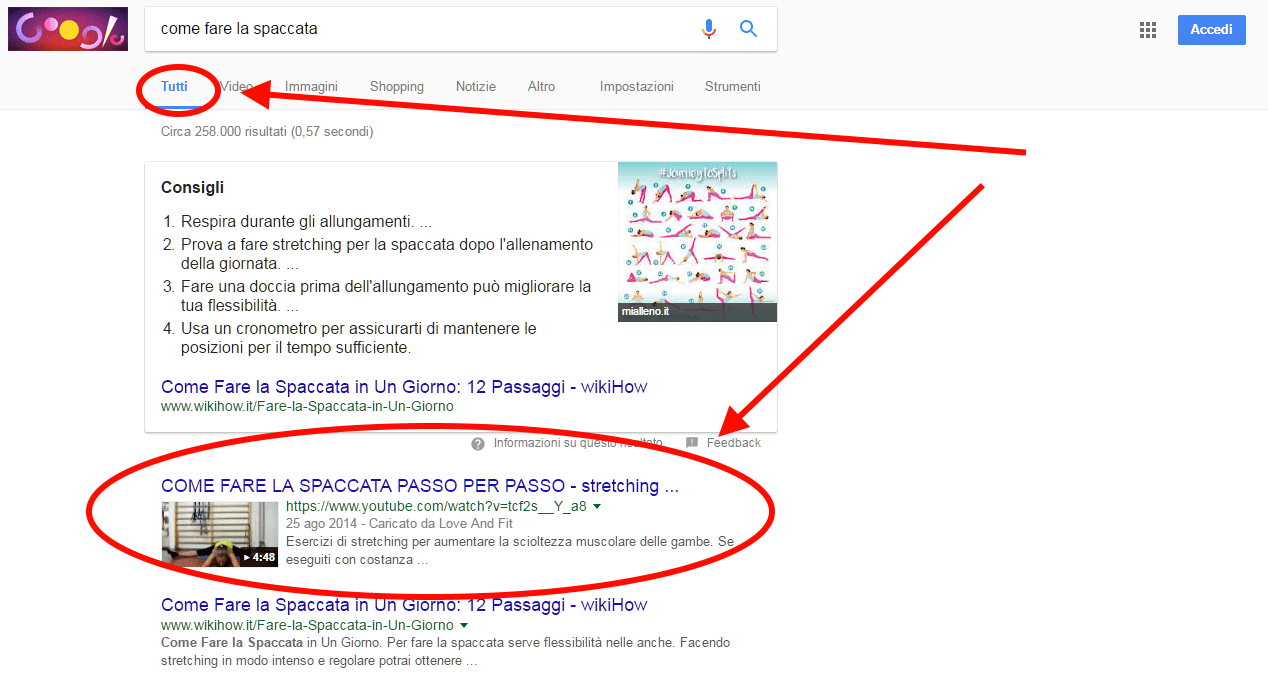The width and height of the screenshot is (1268, 677).
Task: Click the question mark icon near Informazioni
Action: click(478, 442)
